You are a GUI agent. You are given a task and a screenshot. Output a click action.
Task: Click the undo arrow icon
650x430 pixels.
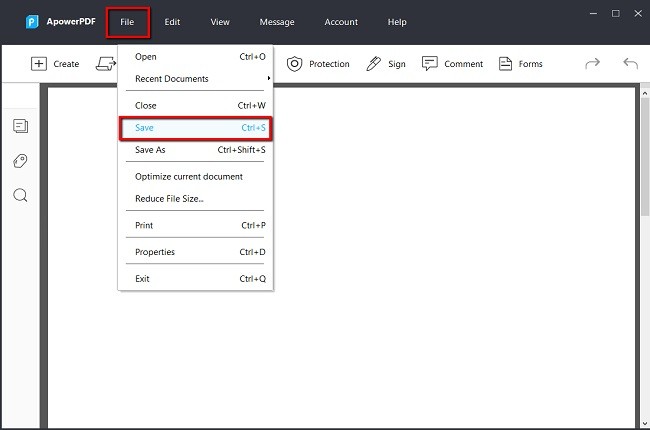(630, 64)
